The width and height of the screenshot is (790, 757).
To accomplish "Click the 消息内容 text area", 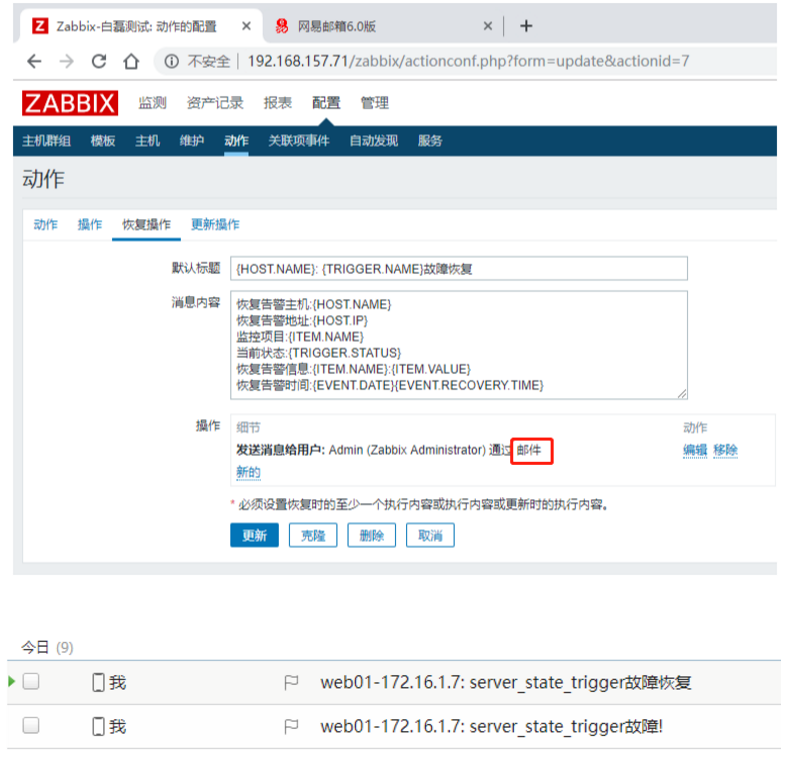I will pyautogui.click(x=459, y=345).
